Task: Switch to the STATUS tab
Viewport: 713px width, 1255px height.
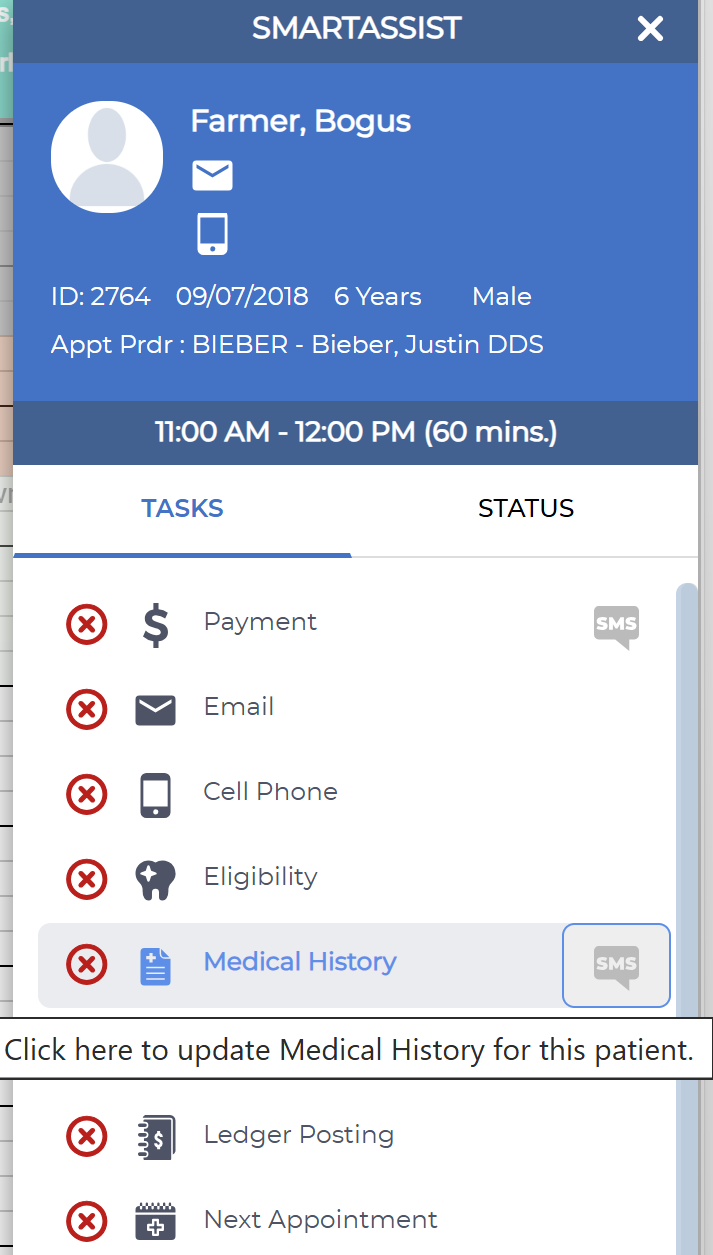Action: pos(525,508)
